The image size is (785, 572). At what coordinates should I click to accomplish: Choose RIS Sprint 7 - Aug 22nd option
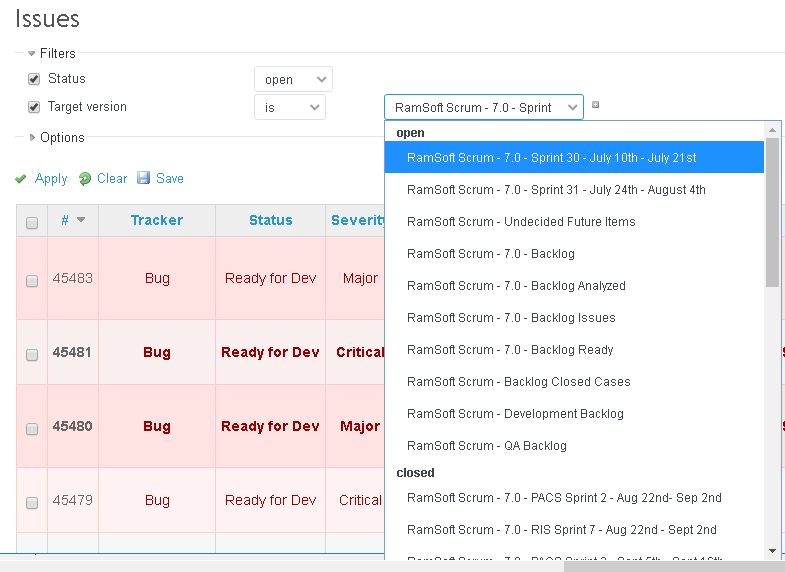tap(574, 530)
